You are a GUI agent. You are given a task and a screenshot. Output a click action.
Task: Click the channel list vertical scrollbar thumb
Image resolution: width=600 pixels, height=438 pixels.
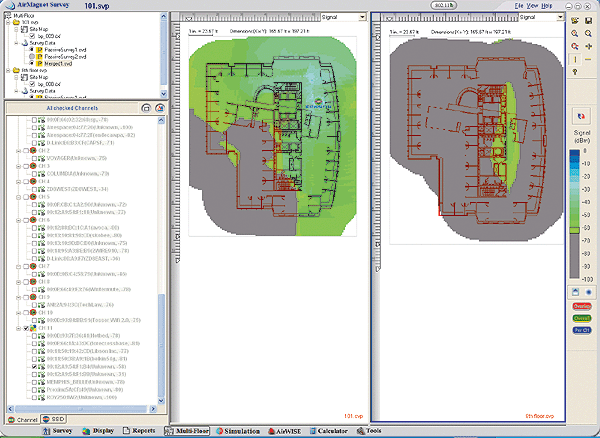pyautogui.click(x=161, y=345)
